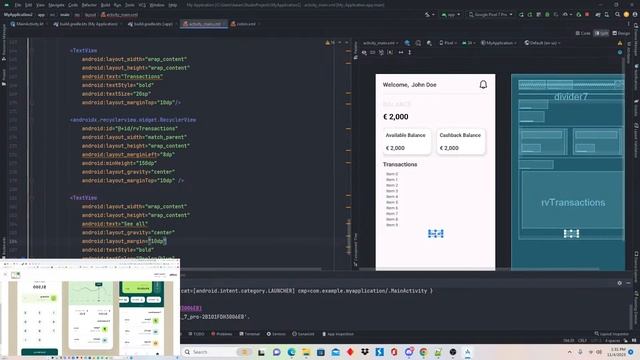Viewport: 640px width, 360px height.
Task: Click the Windows taskbar Search box
Action: [x=217, y=352]
